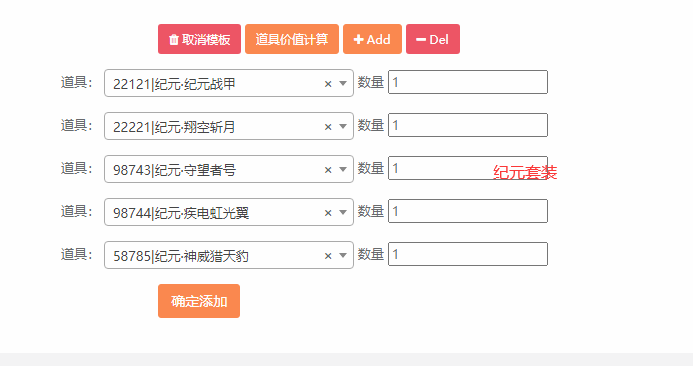Clear the 58785|纪元·神威猎天豹 selection with its ×
Viewport: 693px width, 366px height.
(x=328, y=255)
